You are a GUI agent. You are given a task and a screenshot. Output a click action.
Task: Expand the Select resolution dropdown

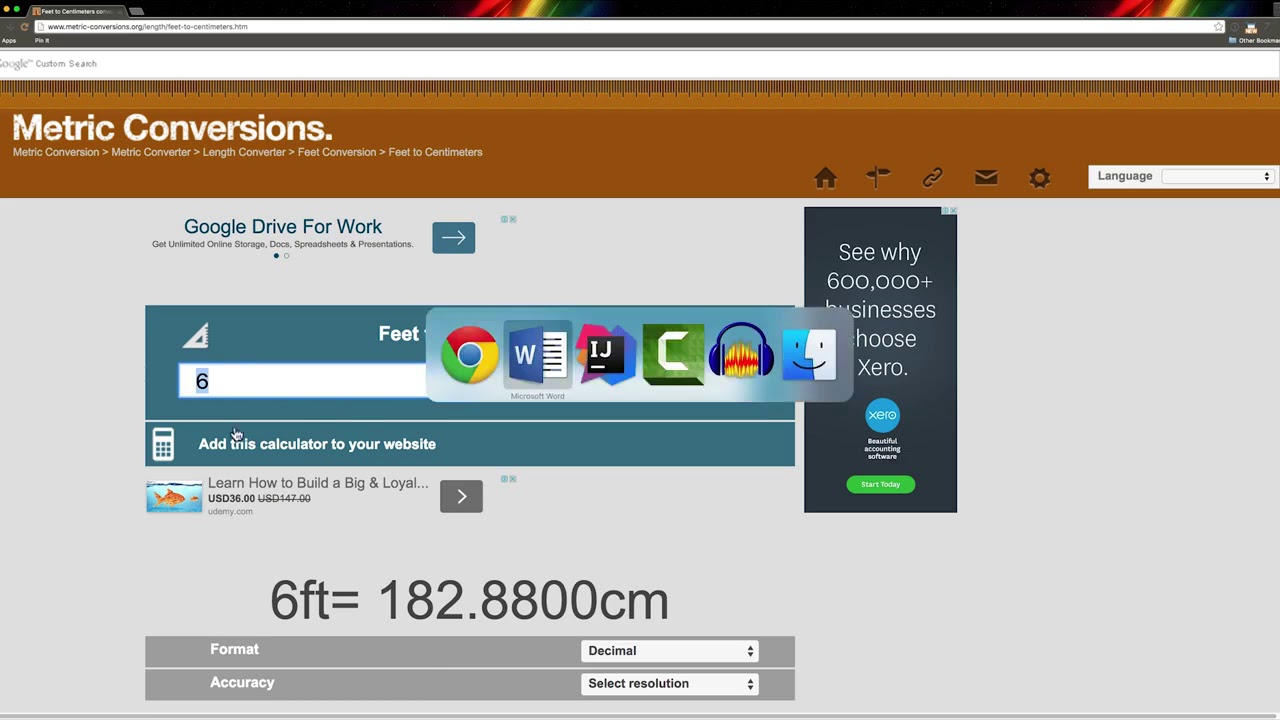[x=669, y=684]
